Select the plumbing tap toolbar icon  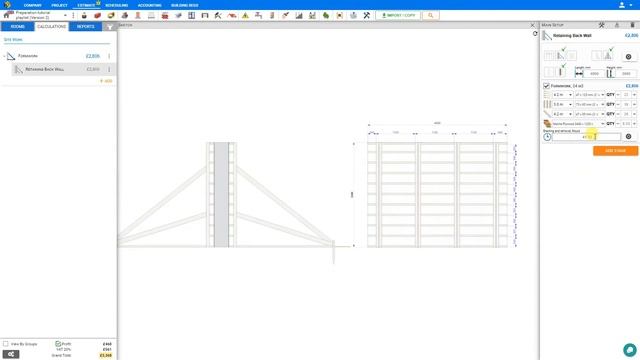point(259,16)
